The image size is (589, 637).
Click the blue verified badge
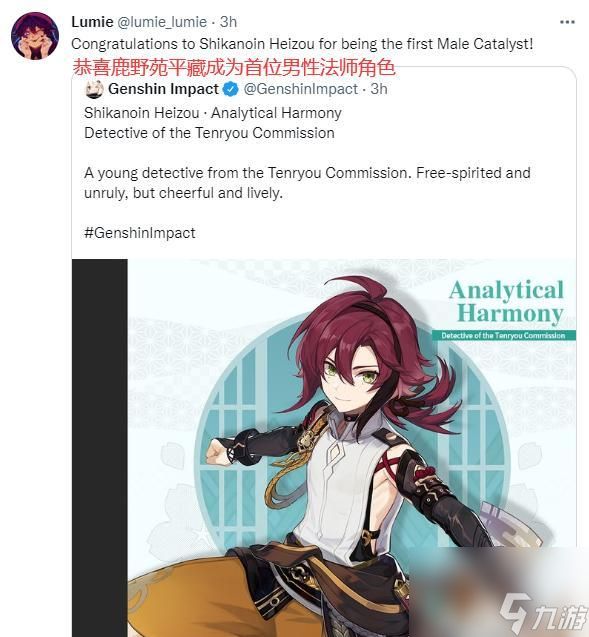pyautogui.click(x=231, y=89)
